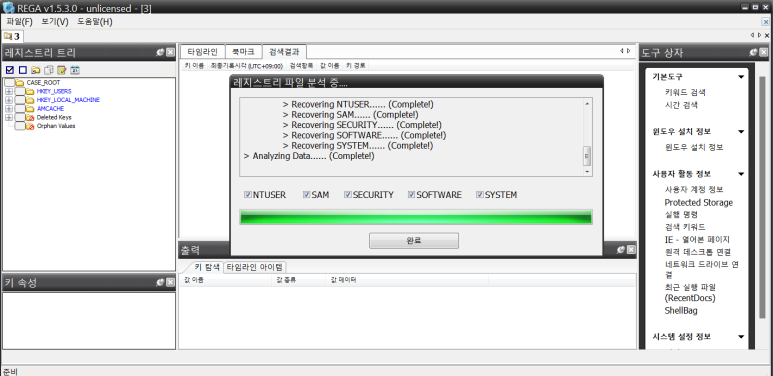This screenshot has height=376, width=773.
Task: Uncheck the SAM checkbox in dialog
Action: pyautogui.click(x=307, y=195)
